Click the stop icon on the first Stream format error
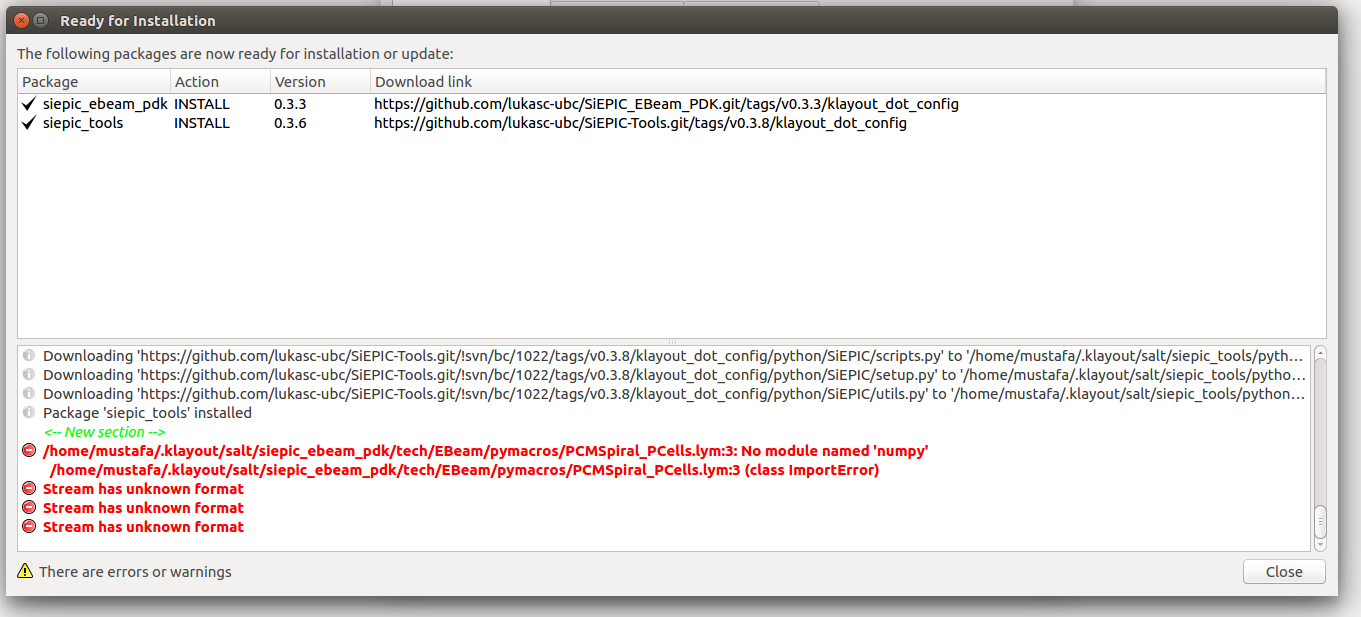Viewport: 1361px width, 617px height. tap(27, 489)
